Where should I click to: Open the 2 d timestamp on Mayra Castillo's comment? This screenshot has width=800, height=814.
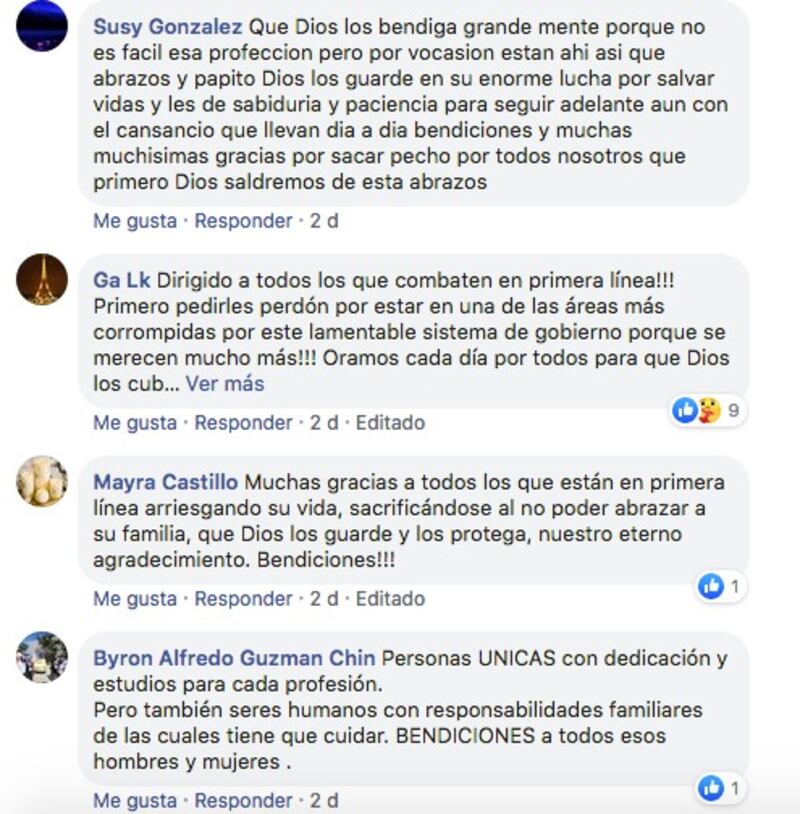(x=324, y=599)
